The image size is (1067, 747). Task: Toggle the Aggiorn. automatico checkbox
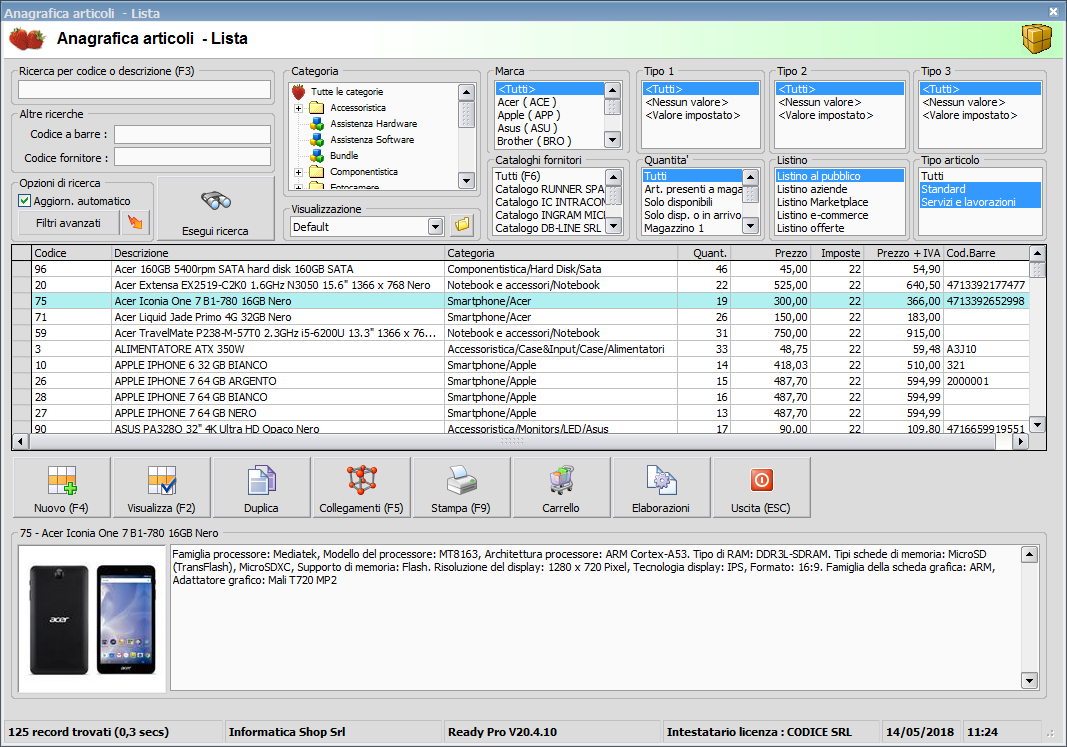click(24, 201)
